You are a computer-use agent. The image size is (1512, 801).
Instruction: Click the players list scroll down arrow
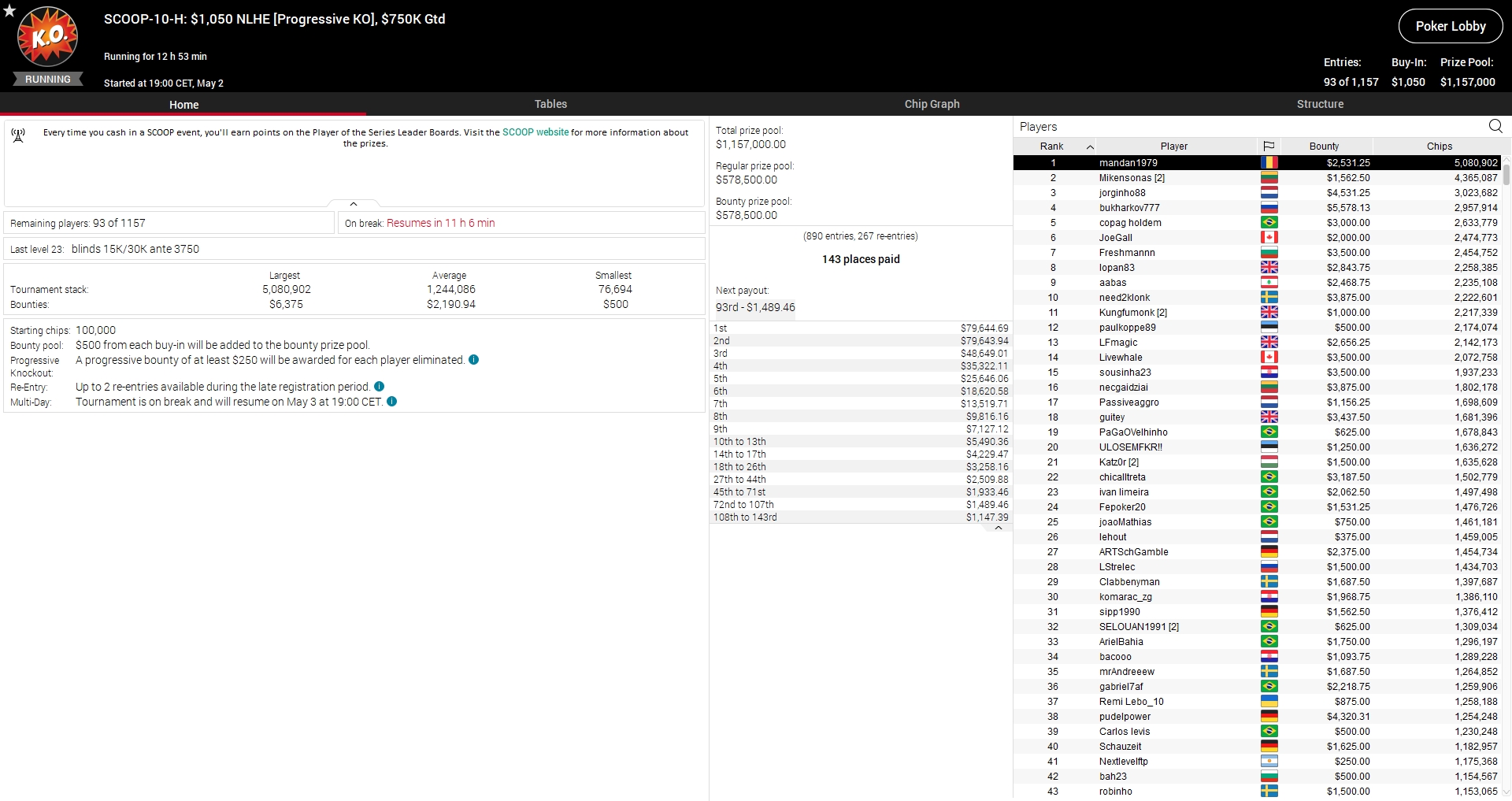pos(1506,792)
